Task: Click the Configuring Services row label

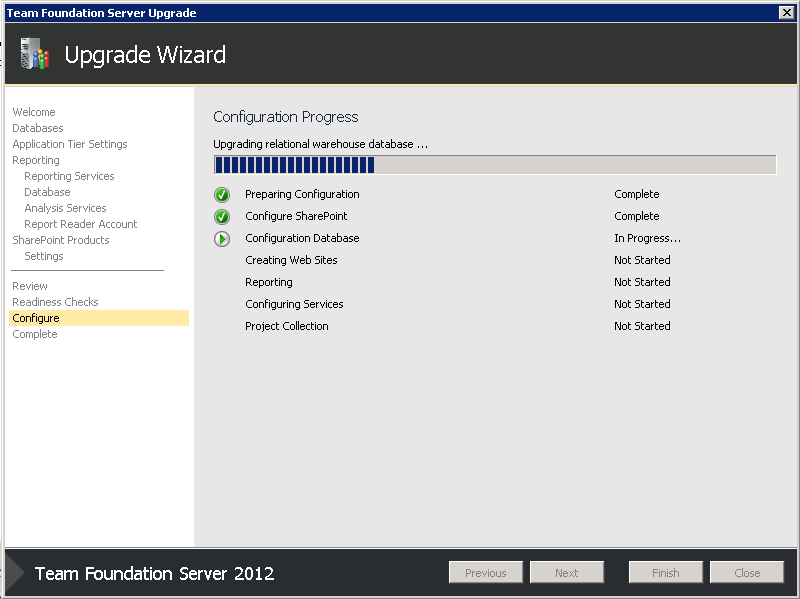Action: (294, 304)
